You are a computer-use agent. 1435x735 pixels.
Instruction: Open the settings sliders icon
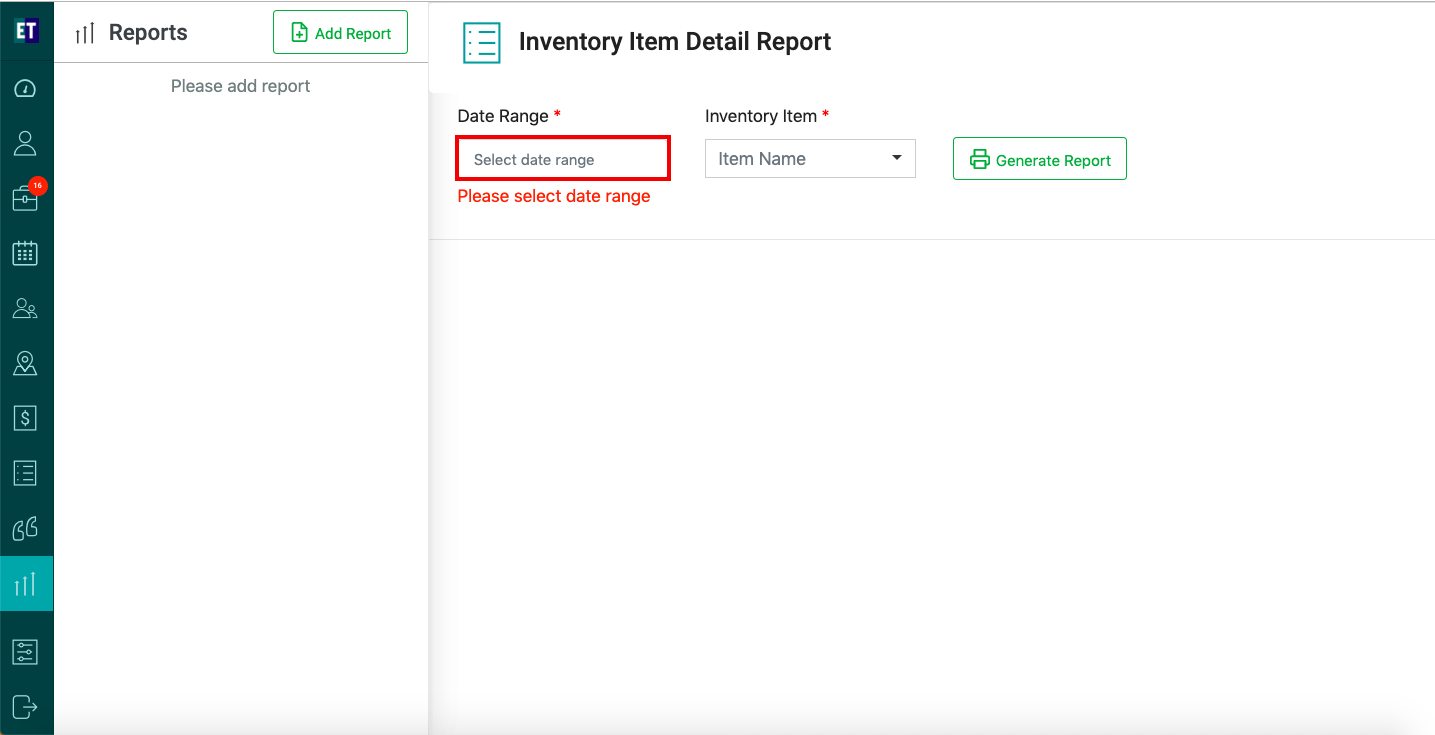pos(25,652)
